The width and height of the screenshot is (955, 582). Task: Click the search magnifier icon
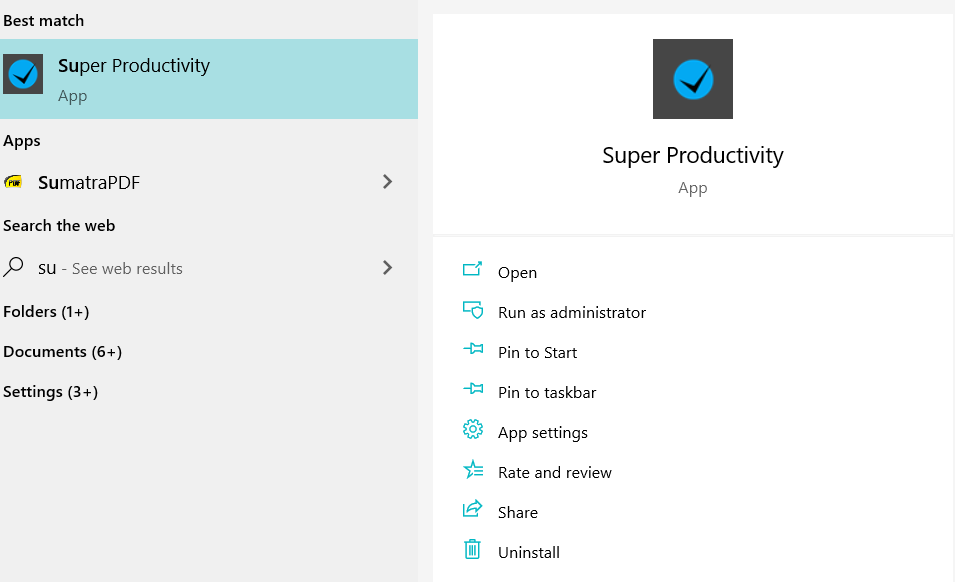click(x=13, y=267)
